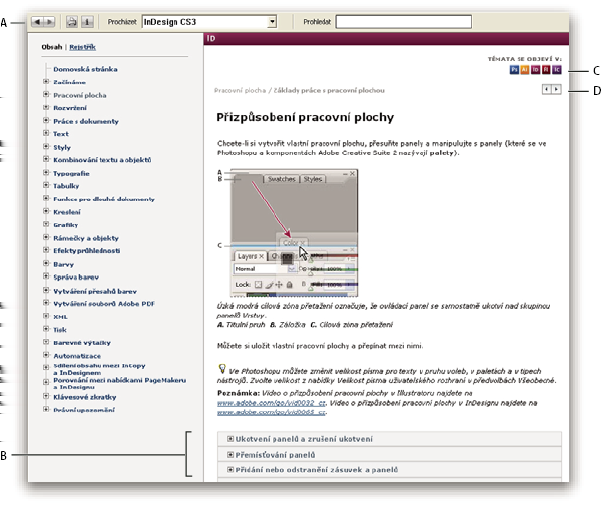Viewport: 602px width, 506px height.
Task: Expand the Kreslení tree item
Action: click(x=46, y=211)
